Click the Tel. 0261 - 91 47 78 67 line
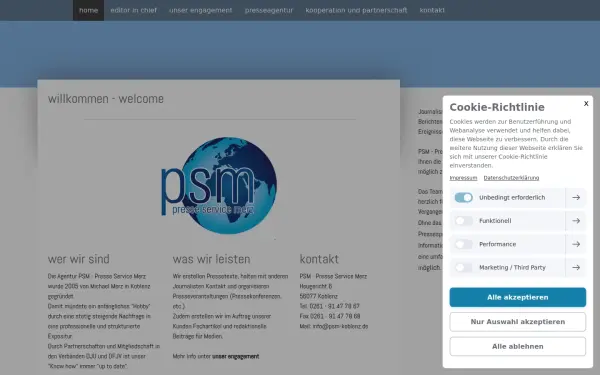 click(329, 306)
